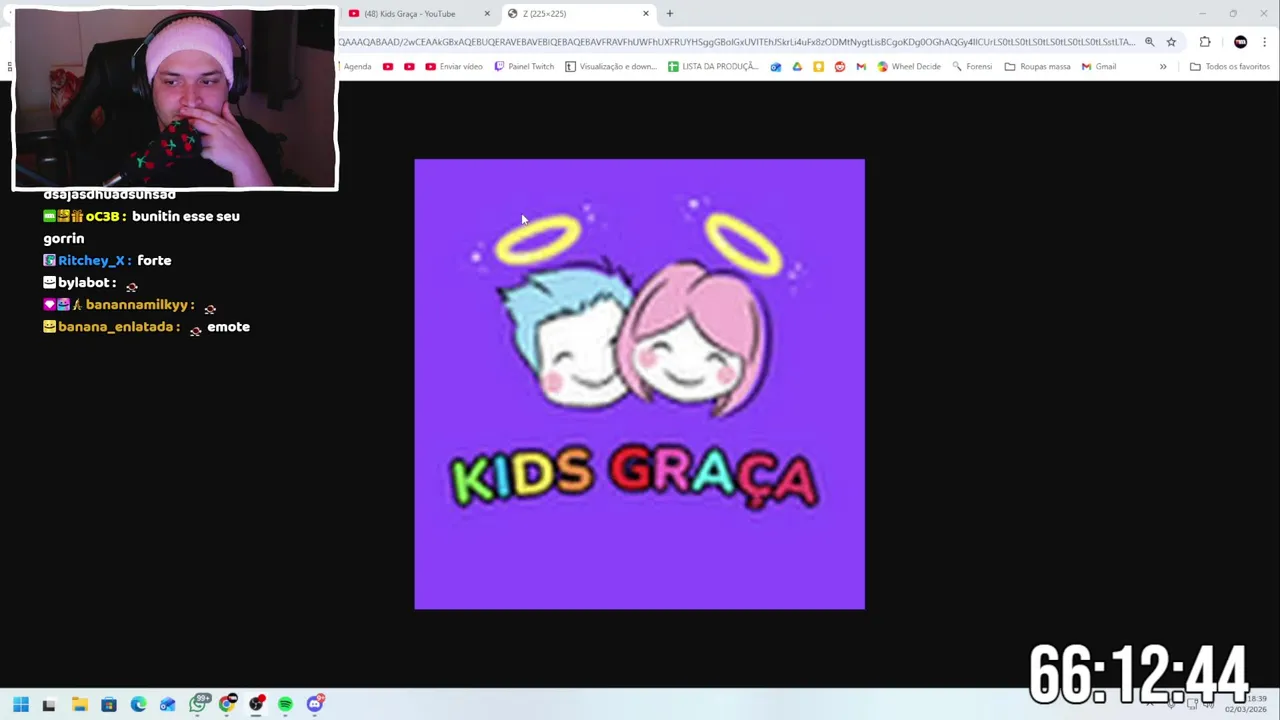Open the Agenda bookmark
1280x720 pixels.
point(357,66)
